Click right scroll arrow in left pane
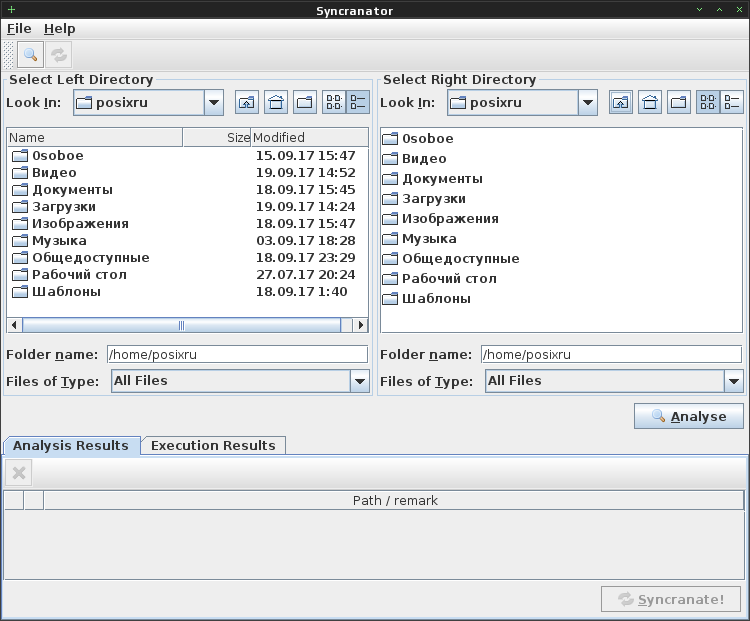The width and height of the screenshot is (750, 621). 360,325
